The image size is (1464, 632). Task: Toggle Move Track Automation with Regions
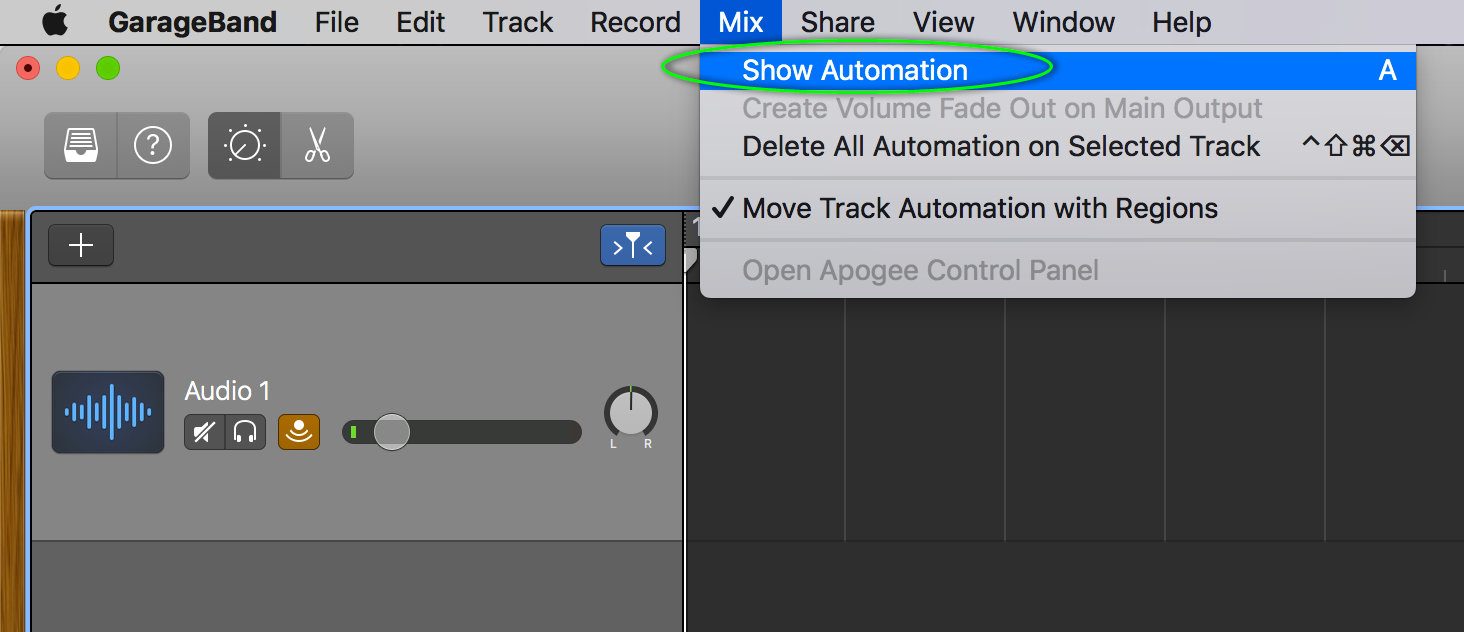point(980,208)
